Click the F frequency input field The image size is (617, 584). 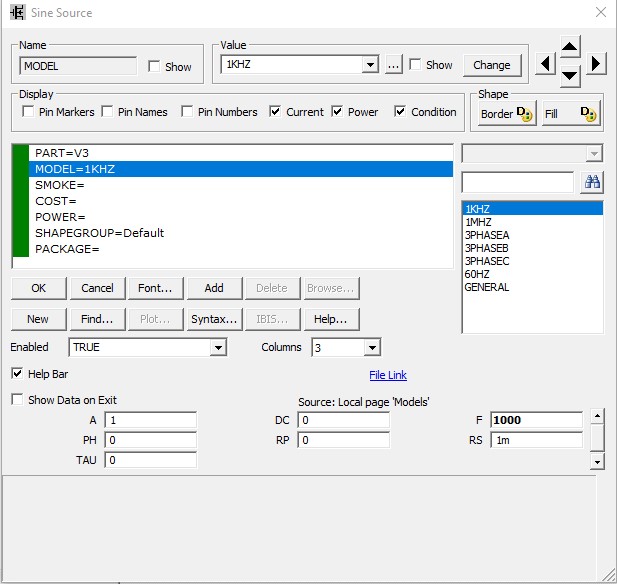tap(536, 420)
